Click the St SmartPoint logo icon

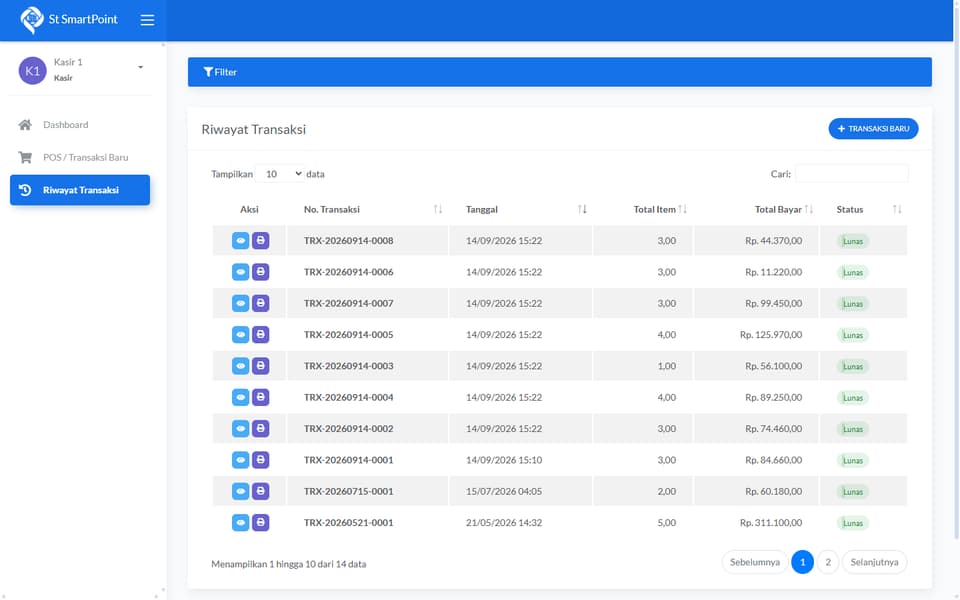[x=32, y=20]
